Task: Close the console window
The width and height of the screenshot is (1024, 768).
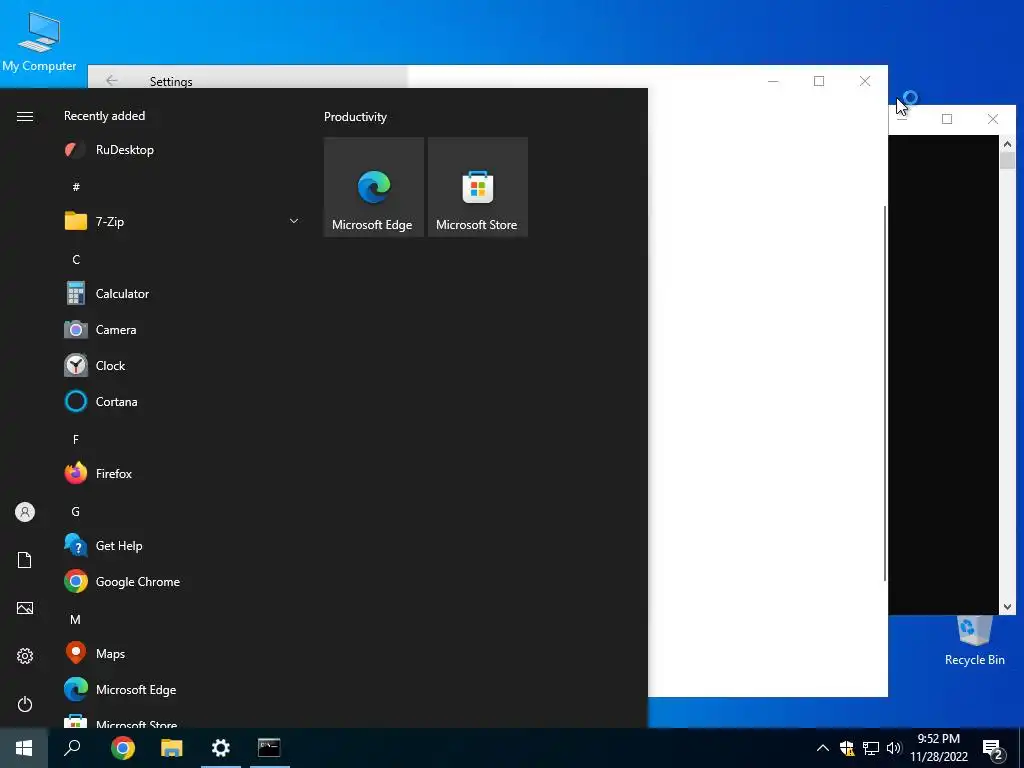Action: (x=993, y=119)
